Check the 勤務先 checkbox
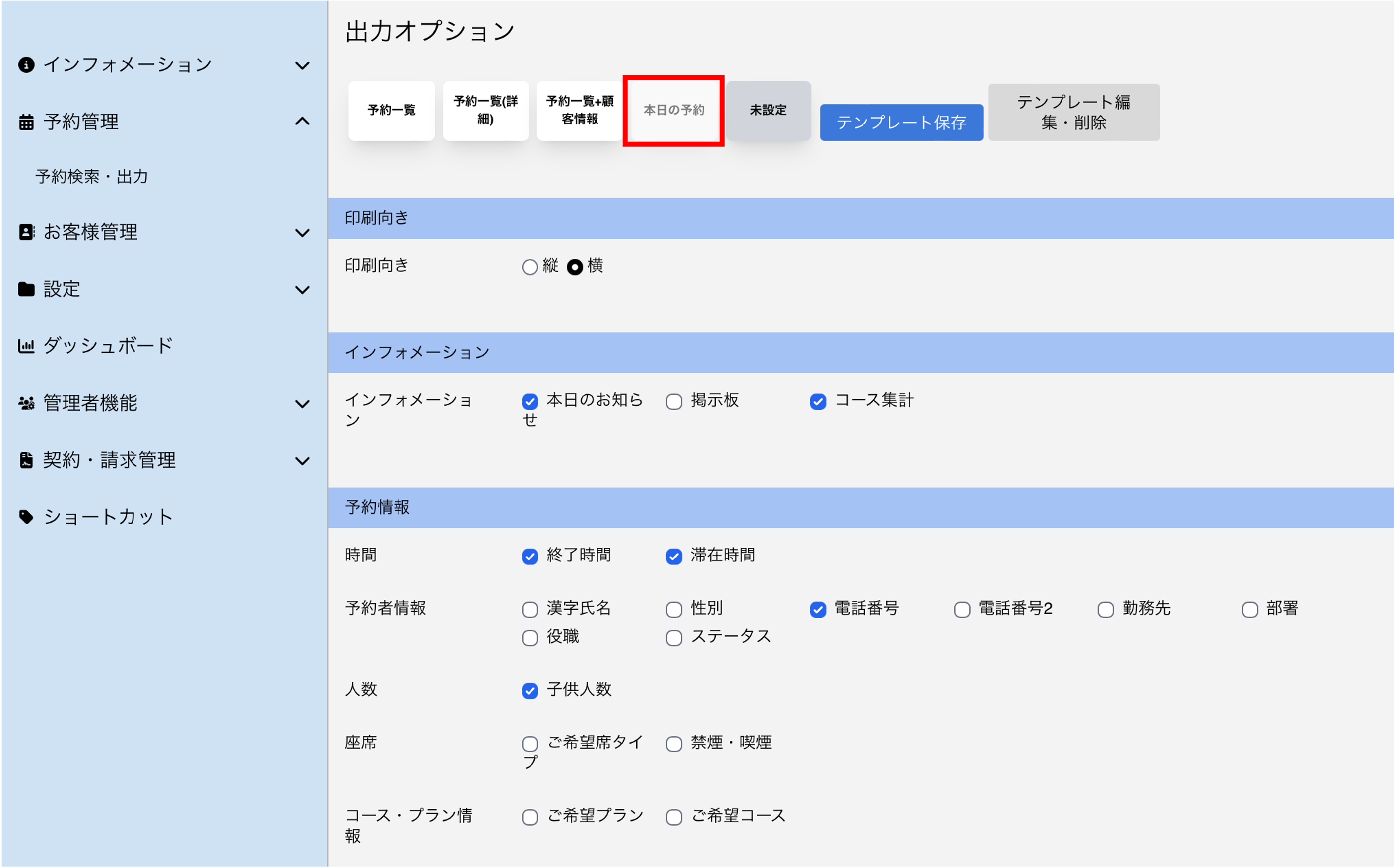Screen dimensions: 1394x868 [1106, 609]
